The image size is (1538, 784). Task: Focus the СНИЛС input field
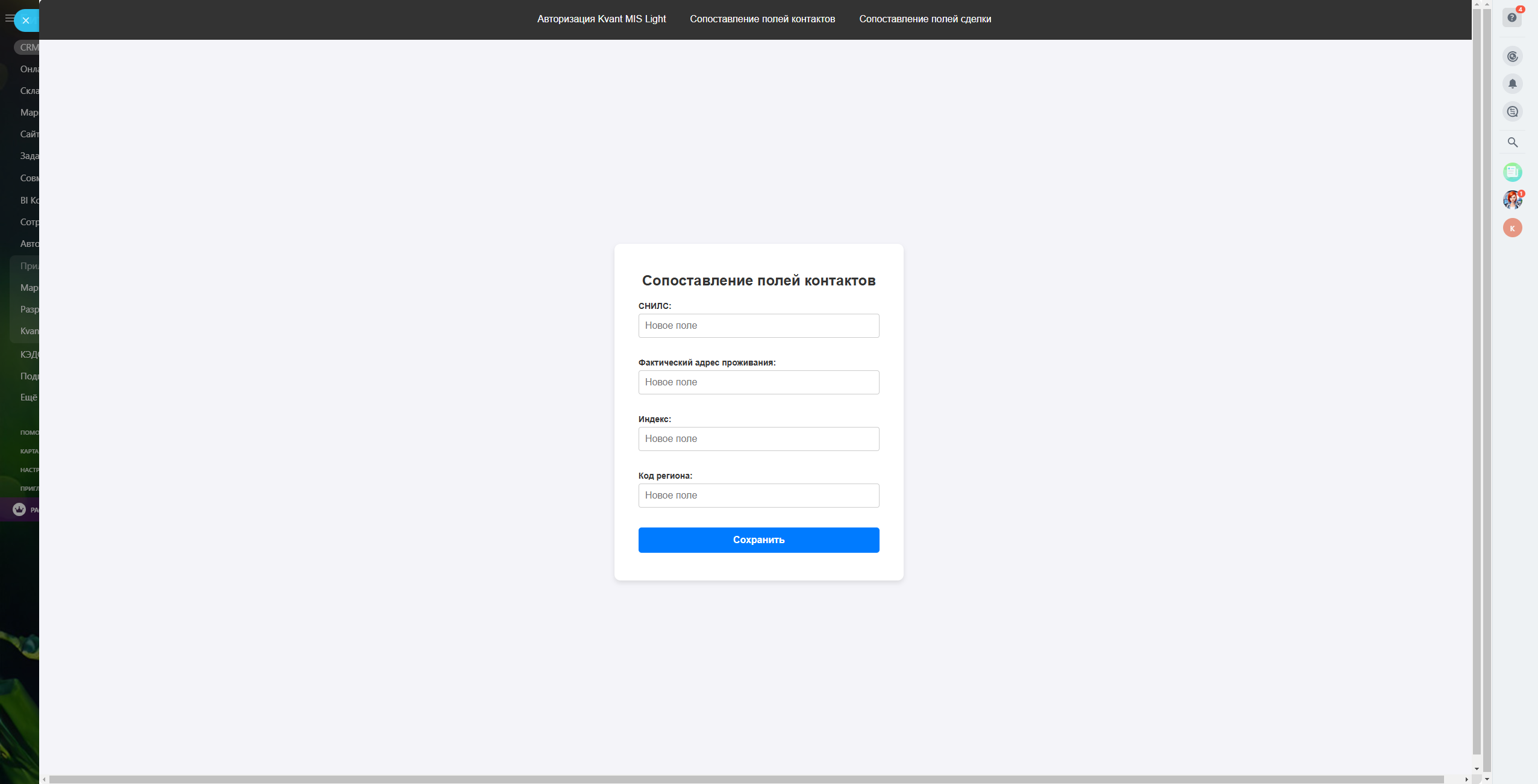coord(758,326)
